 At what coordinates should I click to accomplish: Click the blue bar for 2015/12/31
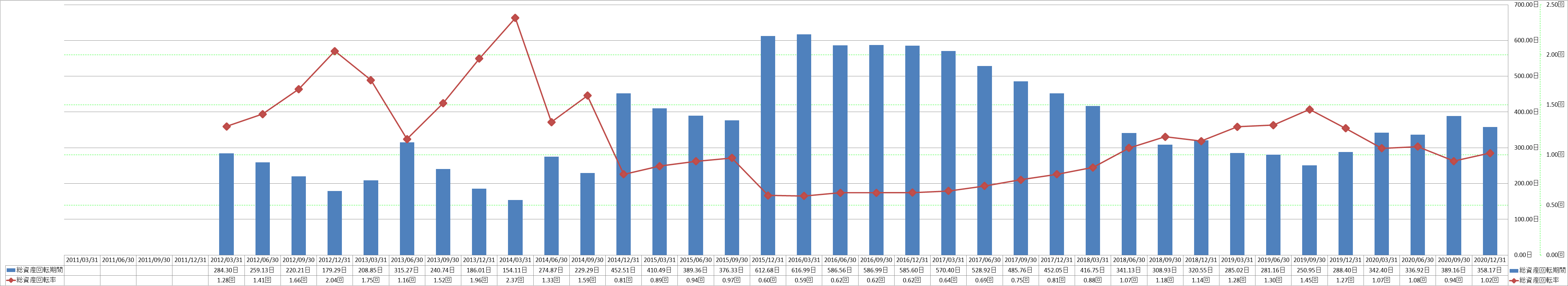tap(767, 145)
